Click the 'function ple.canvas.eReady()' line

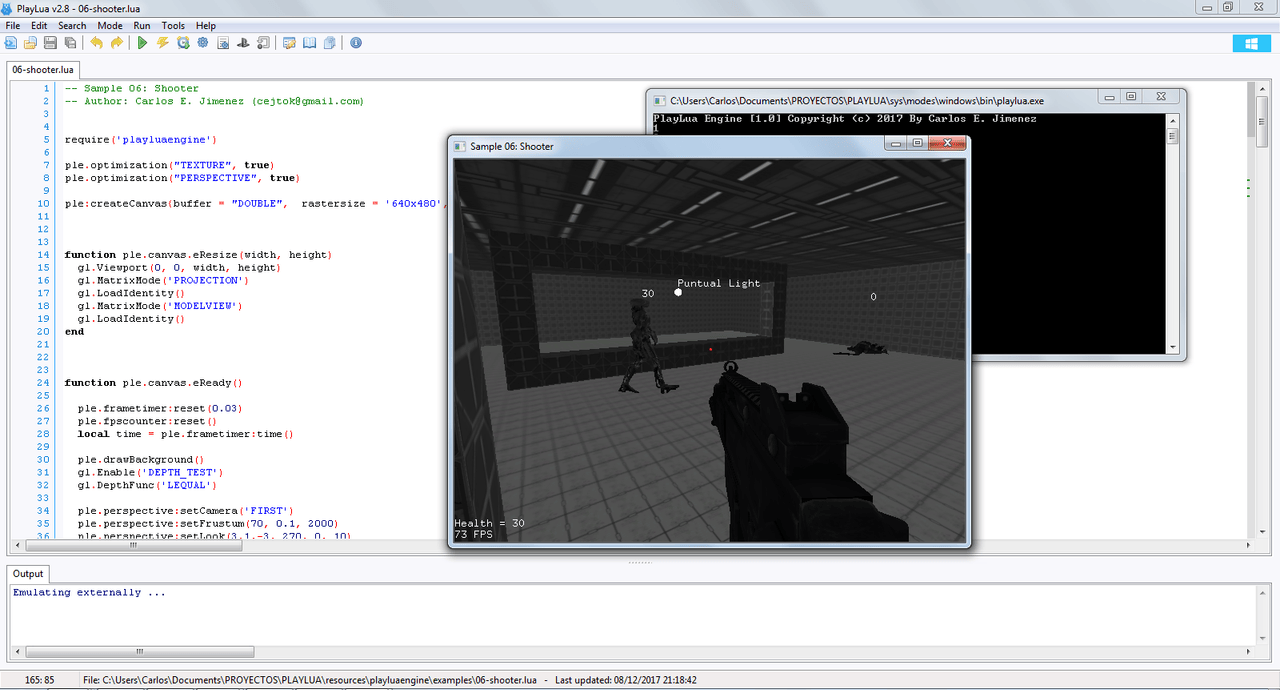(153, 383)
